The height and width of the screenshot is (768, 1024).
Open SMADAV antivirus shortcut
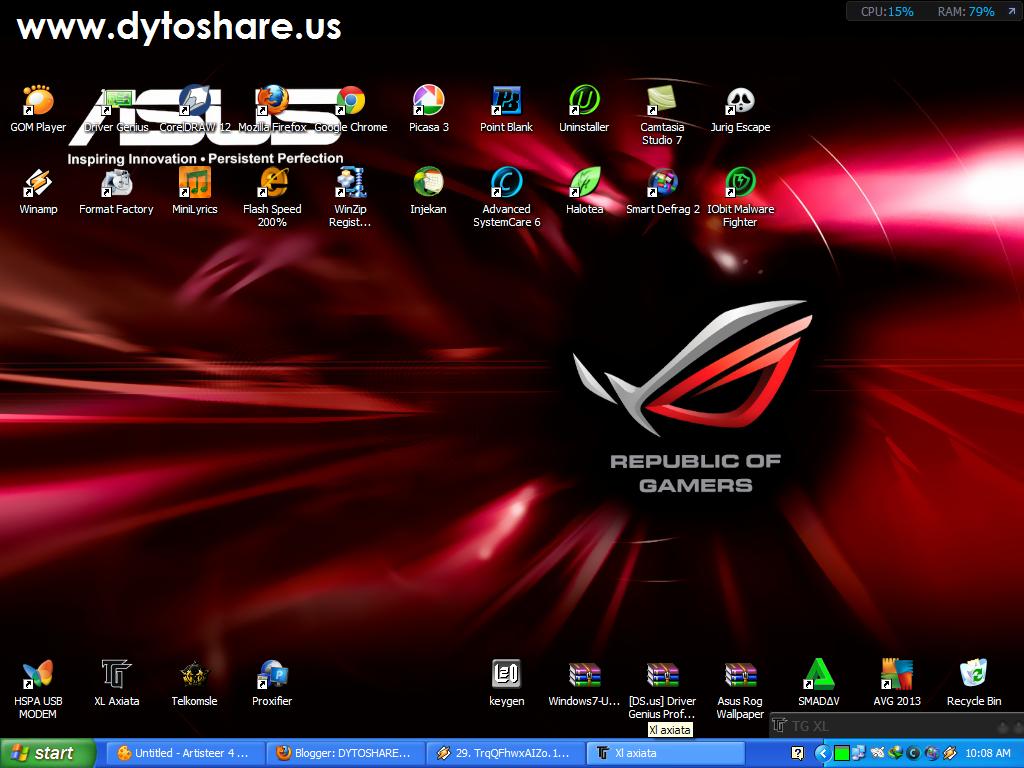(818, 683)
